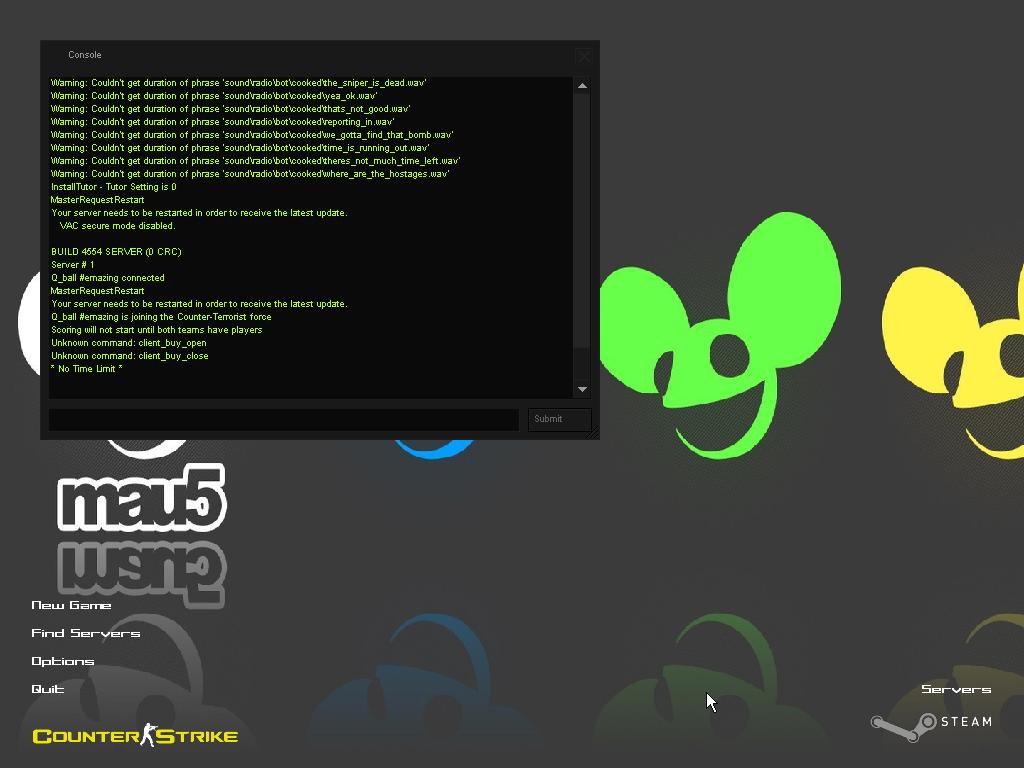Click the '* No Time Limit *' line

[x=87, y=369]
